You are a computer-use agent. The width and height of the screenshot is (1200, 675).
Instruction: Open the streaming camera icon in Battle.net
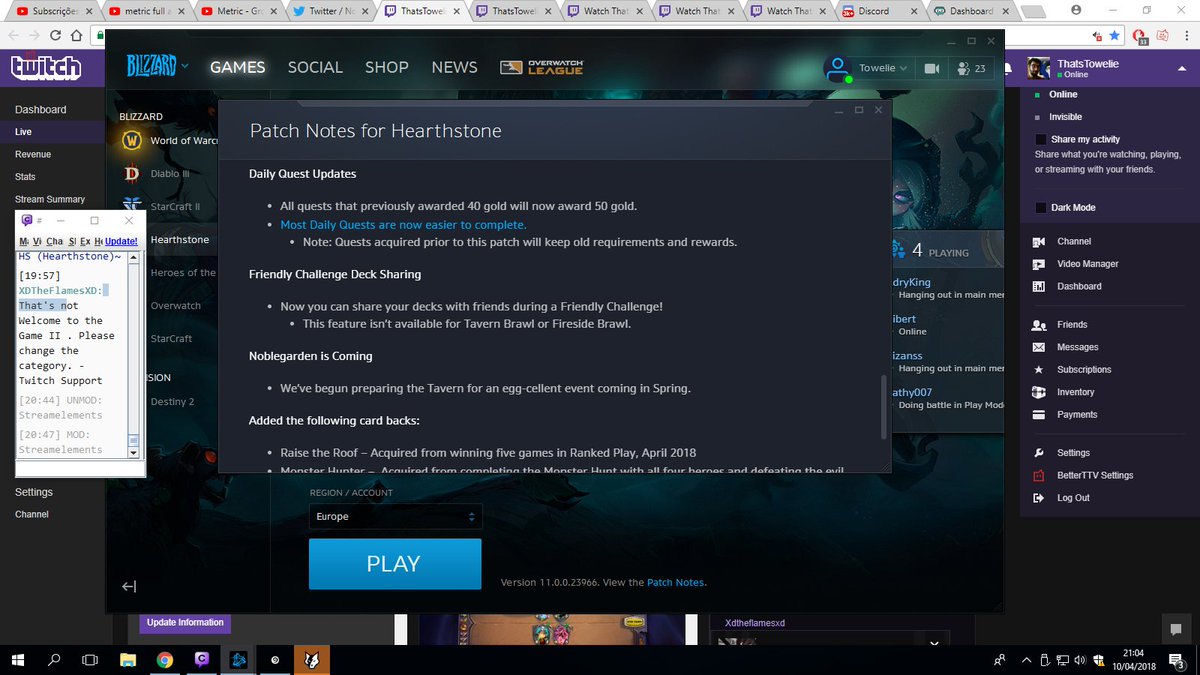point(932,68)
